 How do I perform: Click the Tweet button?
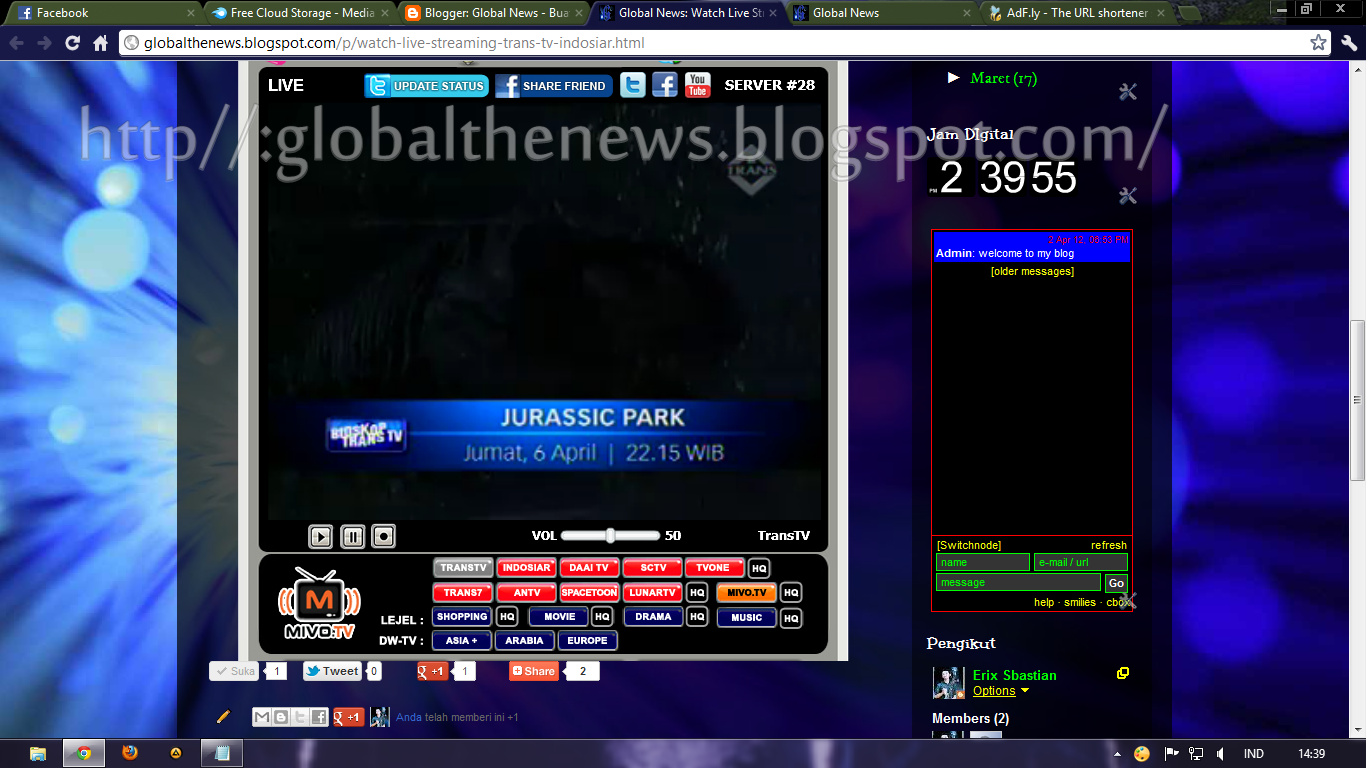tap(332, 672)
